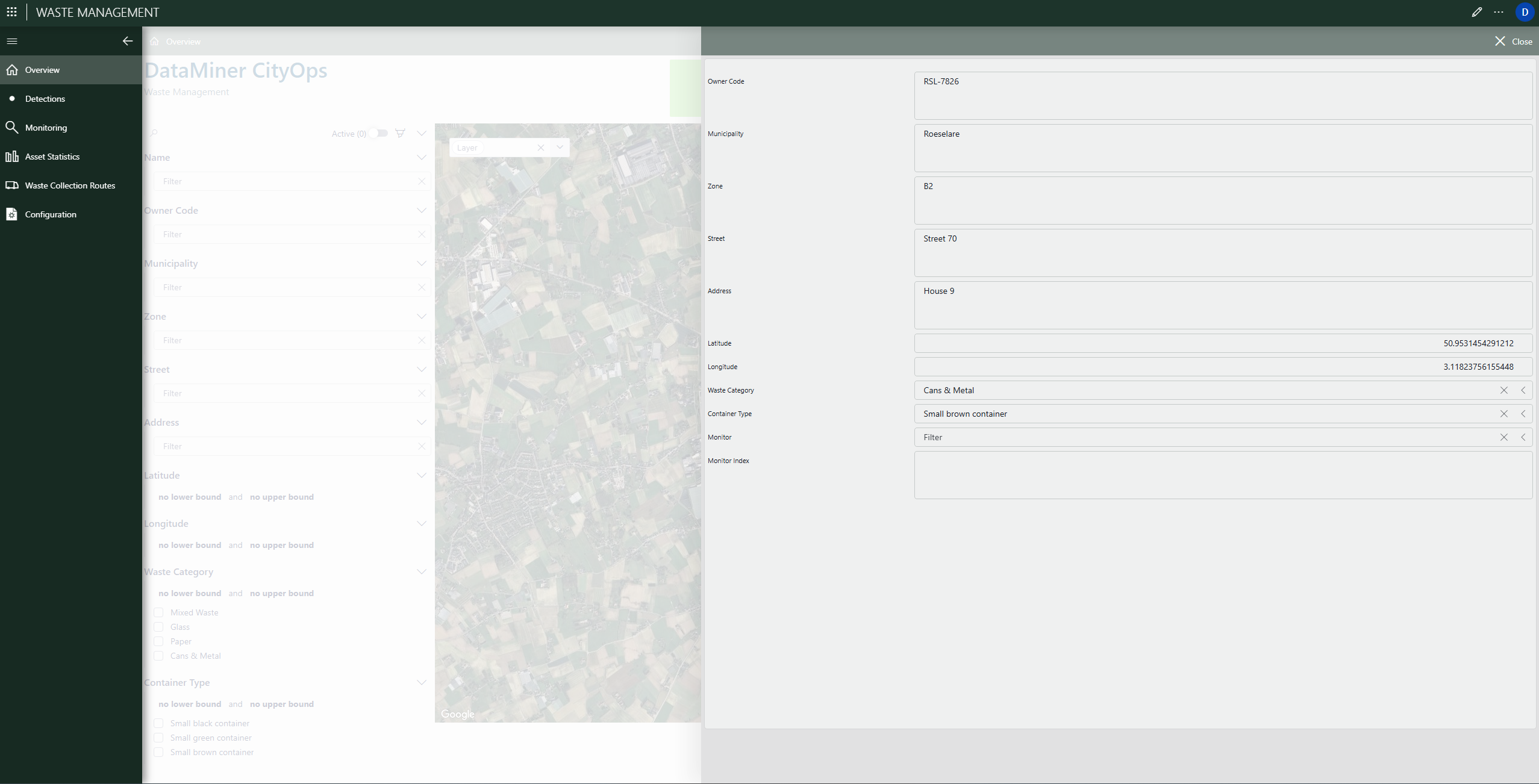Image resolution: width=1539 pixels, height=784 pixels.
Task: Collapse the Municipality filter section
Action: click(x=421, y=263)
